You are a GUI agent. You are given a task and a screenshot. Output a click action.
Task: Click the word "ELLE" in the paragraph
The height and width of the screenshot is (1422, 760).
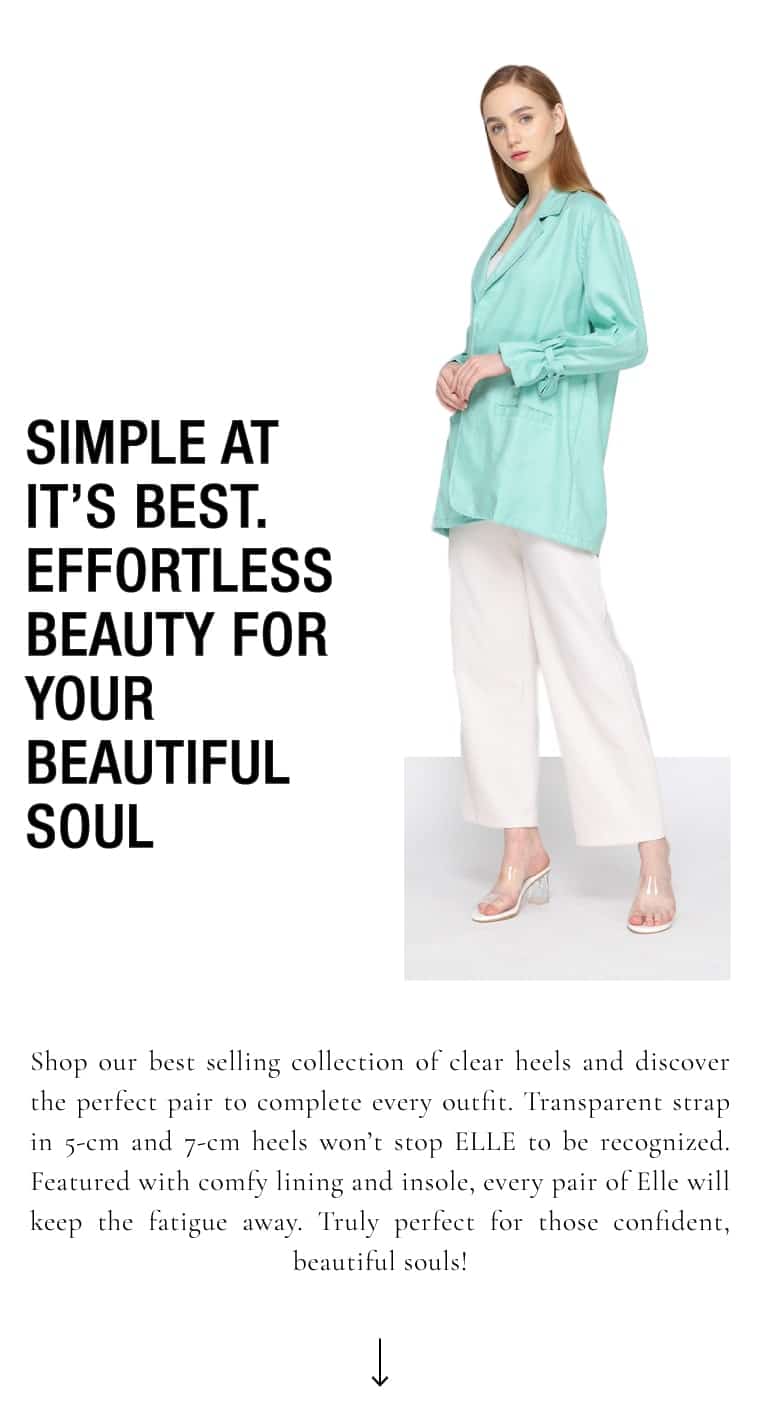coord(485,1141)
